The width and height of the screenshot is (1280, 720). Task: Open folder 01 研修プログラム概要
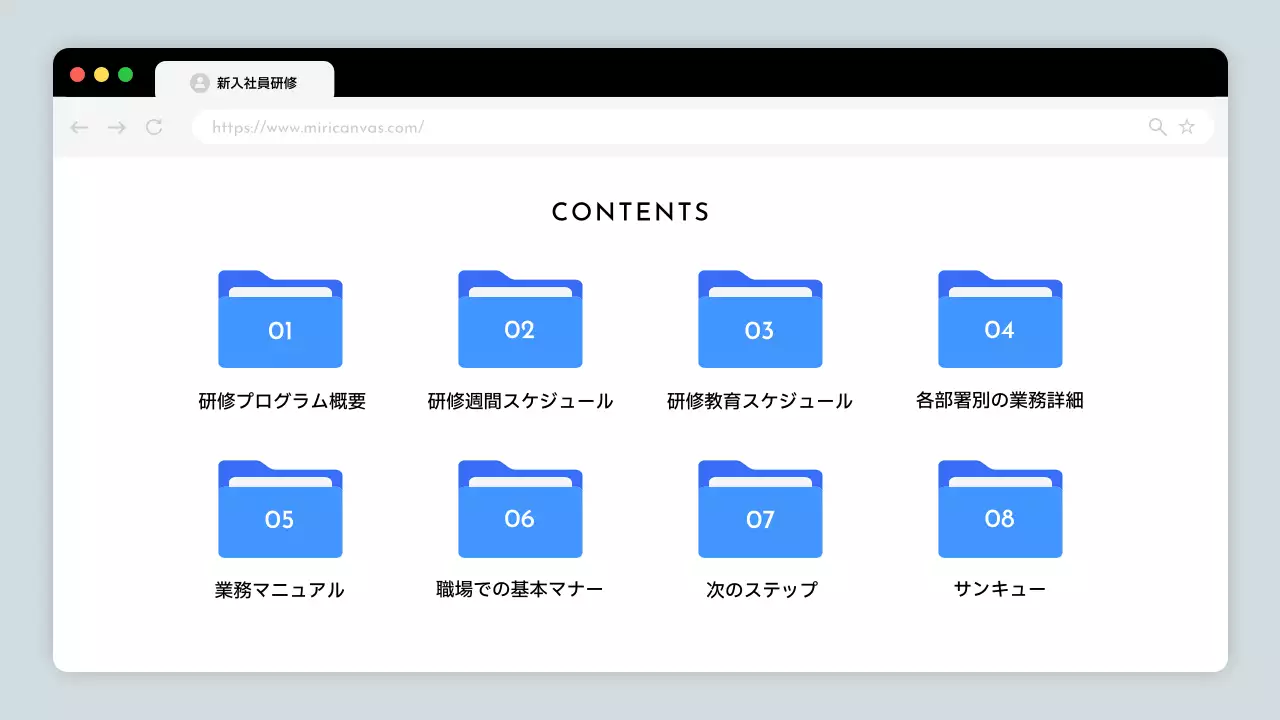tap(280, 320)
